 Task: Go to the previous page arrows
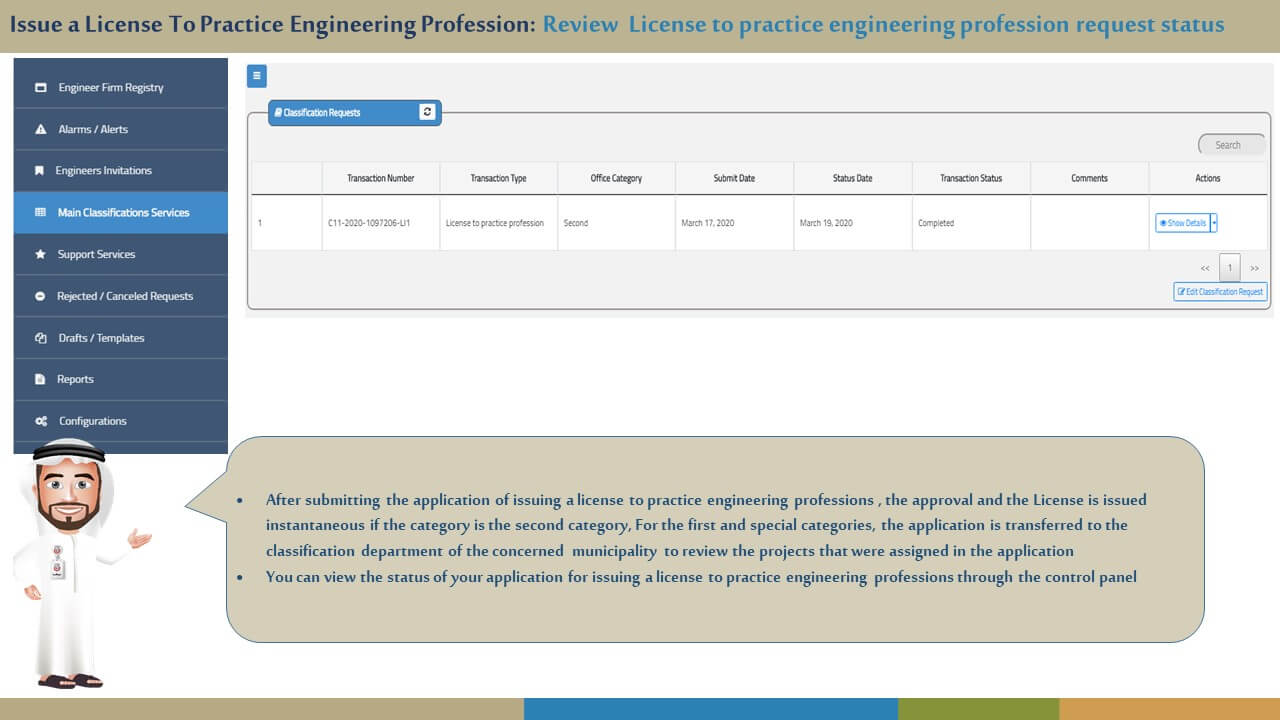coord(1205,268)
